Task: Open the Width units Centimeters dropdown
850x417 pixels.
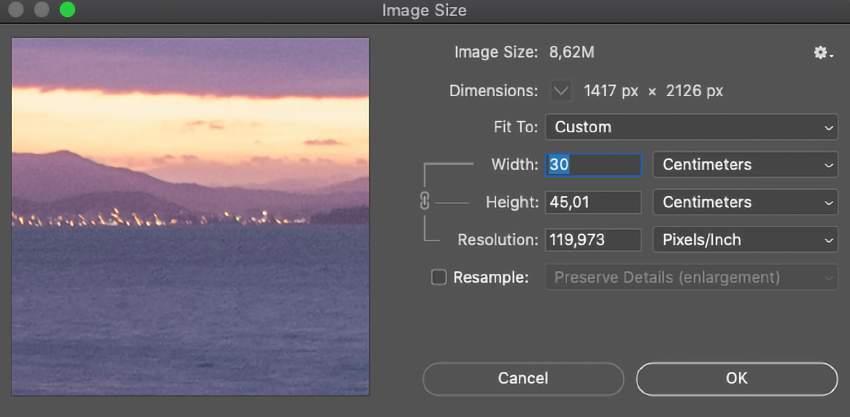Action: 745,165
